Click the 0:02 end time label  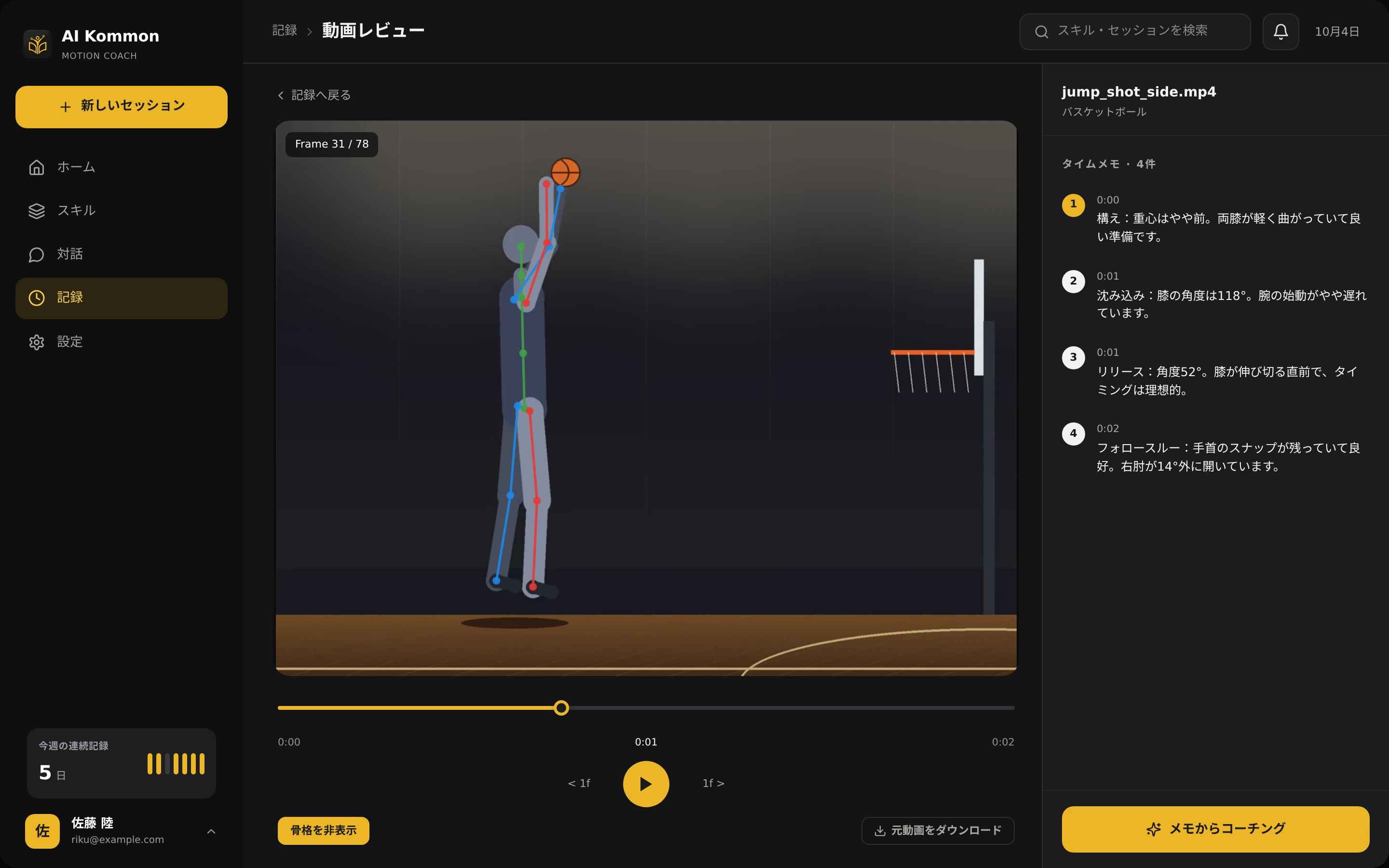(x=1003, y=742)
